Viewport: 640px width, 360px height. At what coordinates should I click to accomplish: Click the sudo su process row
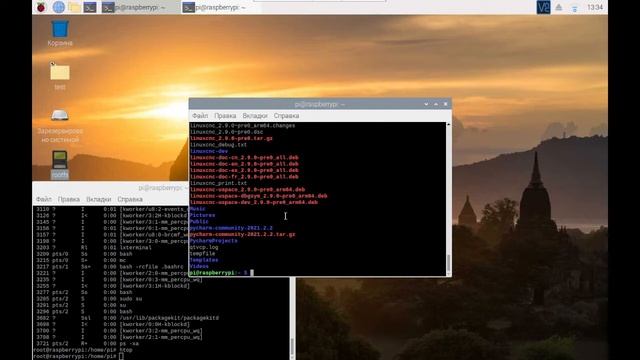pos(89,299)
